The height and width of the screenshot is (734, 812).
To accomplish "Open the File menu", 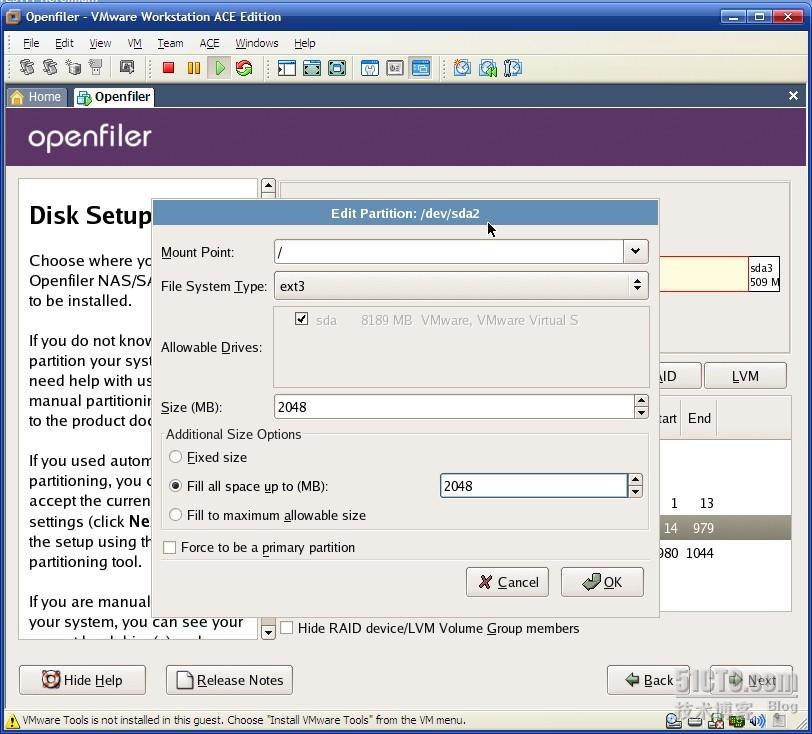I will coord(31,43).
